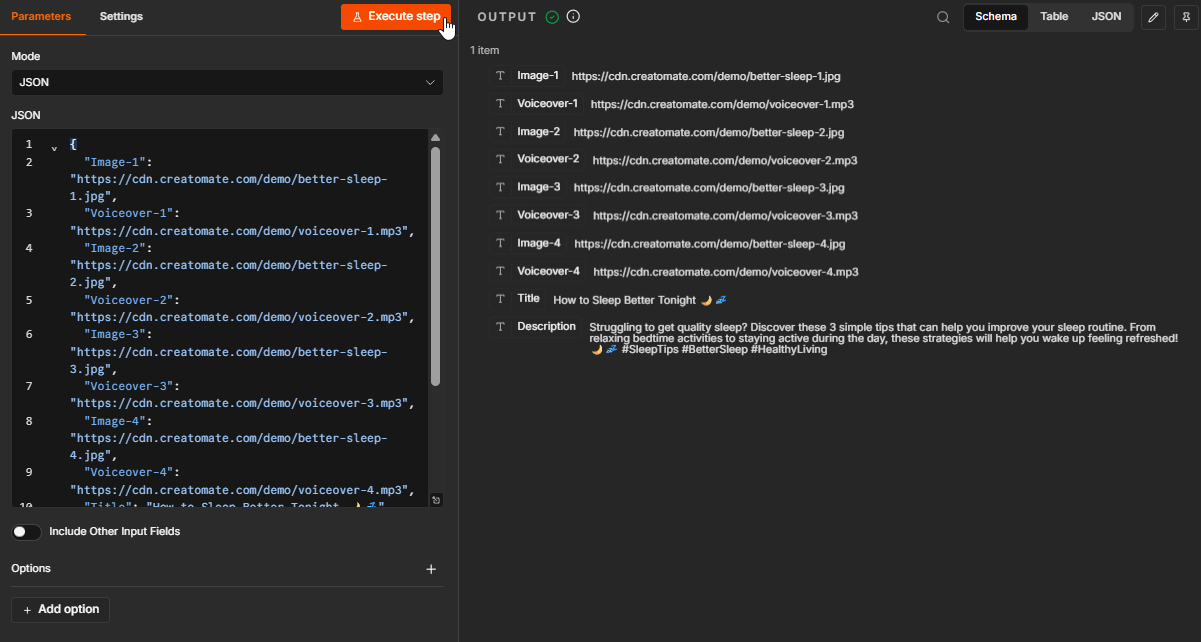Click the better-sleep-1.jpg URL value
This screenshot has width=1201, height=642.
pyautogui.click(x=707, y=76)
